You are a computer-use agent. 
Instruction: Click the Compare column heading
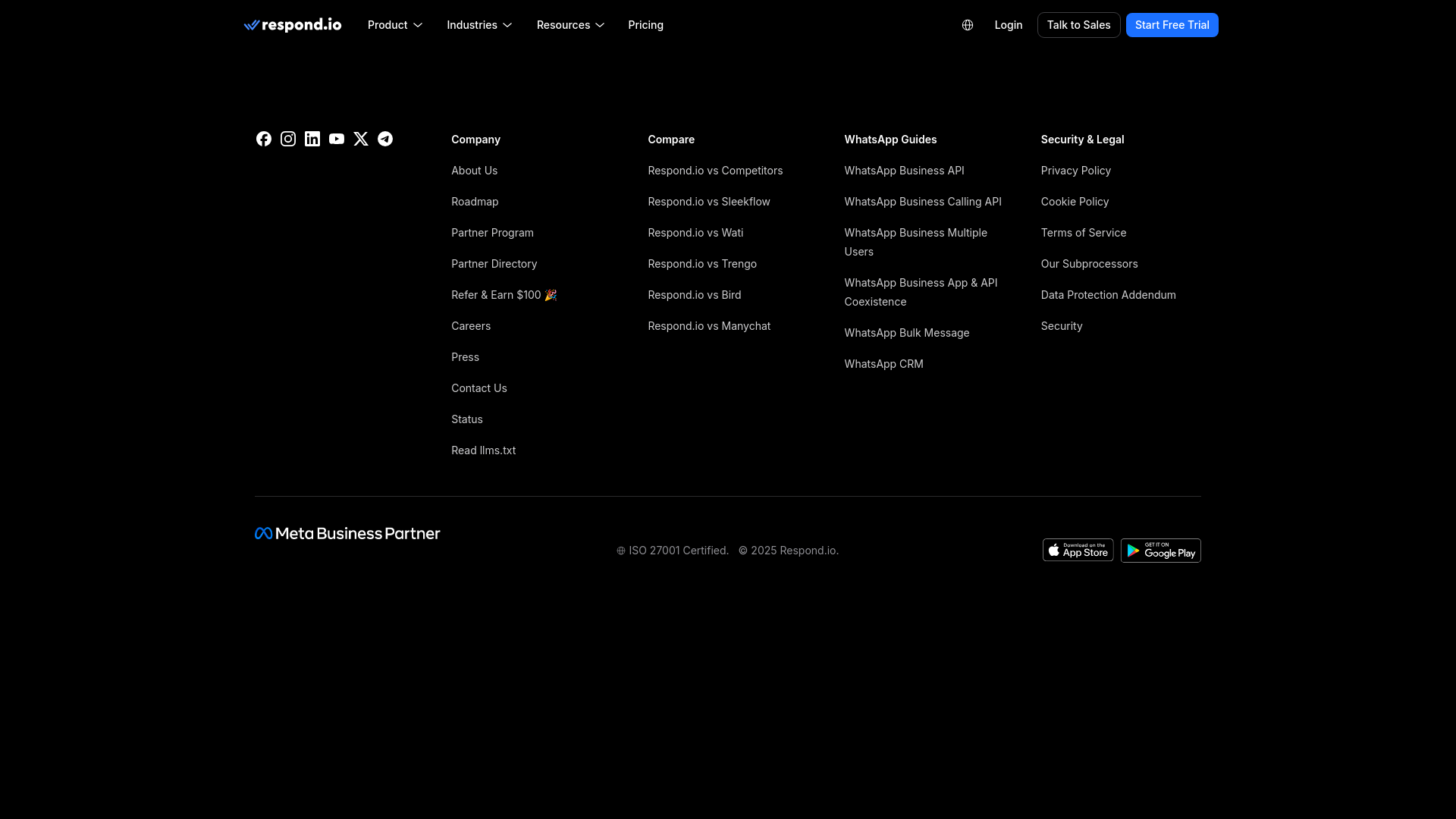coord(671,140)
